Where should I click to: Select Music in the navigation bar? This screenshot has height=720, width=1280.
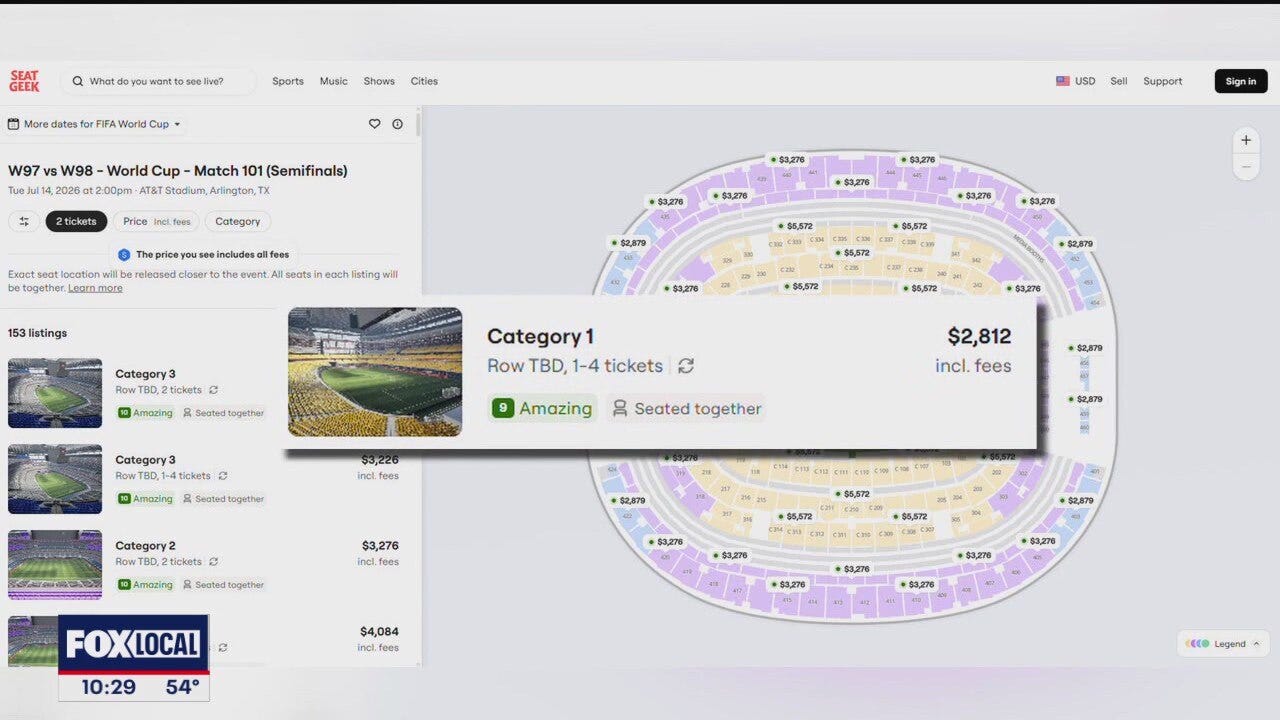point(333,81)
